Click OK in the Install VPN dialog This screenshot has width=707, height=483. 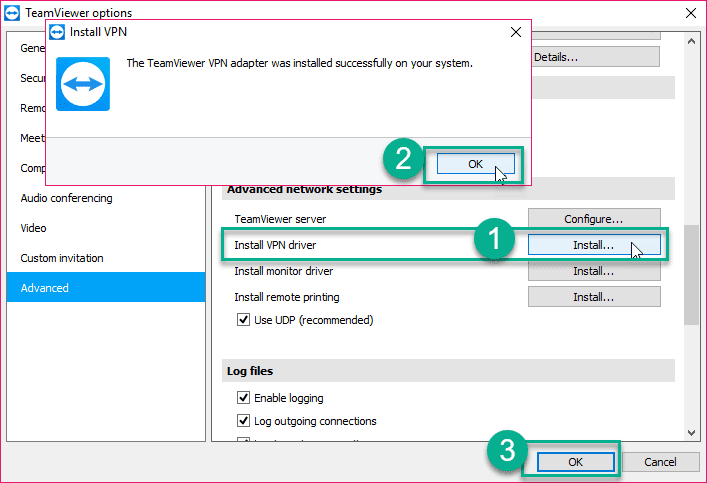pyautogui.click(x=476, y=164)
